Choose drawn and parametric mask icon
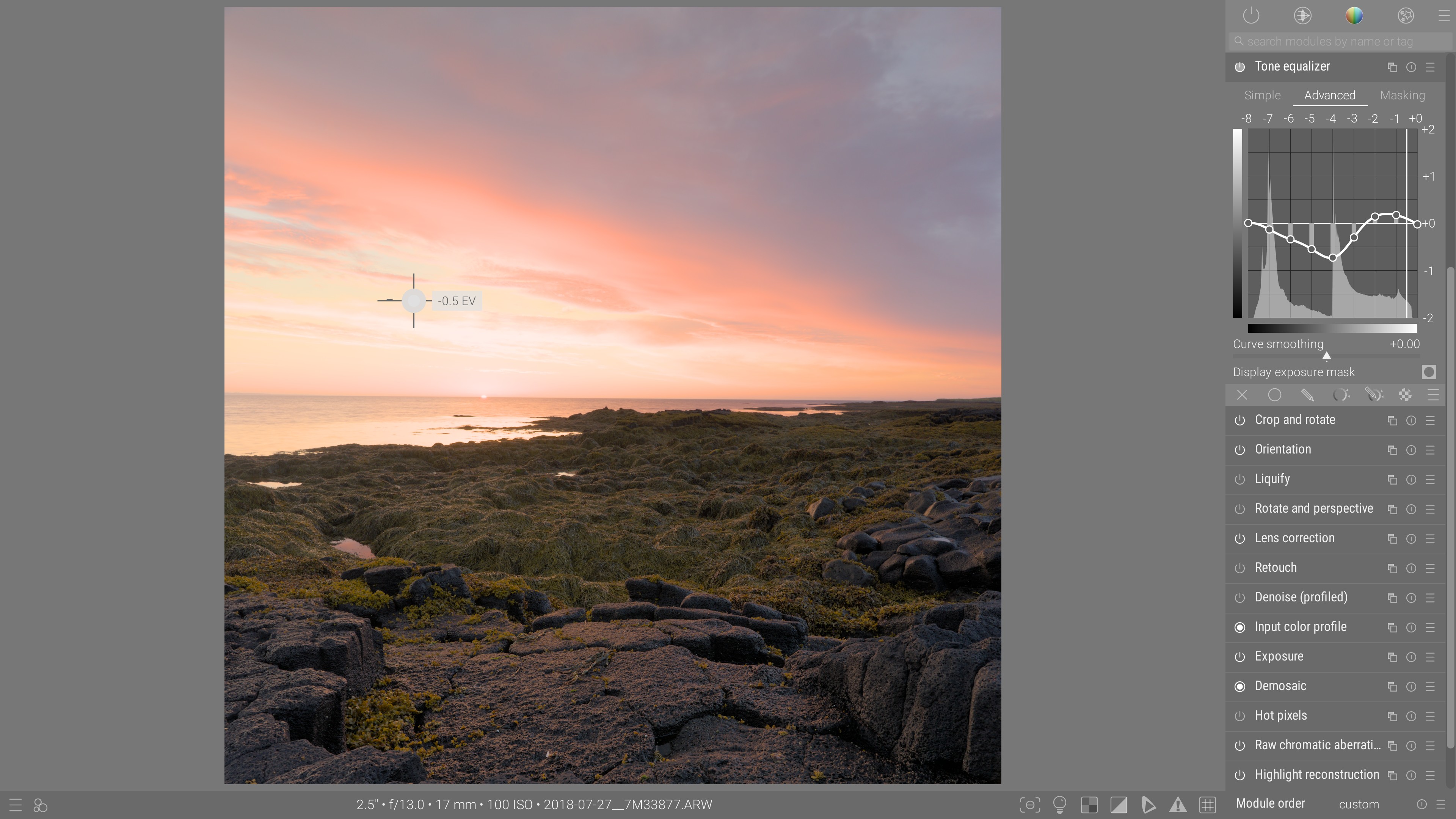Screen dimensions: 1456x819 (1373, 394)
